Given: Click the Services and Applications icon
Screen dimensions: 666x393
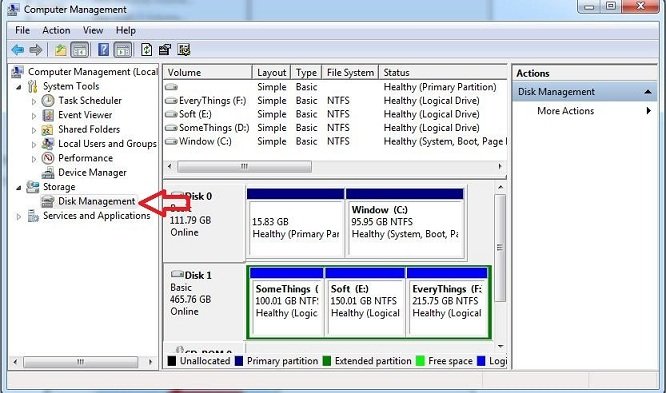Looking at the screenshot, I should [x=33, y=216].
